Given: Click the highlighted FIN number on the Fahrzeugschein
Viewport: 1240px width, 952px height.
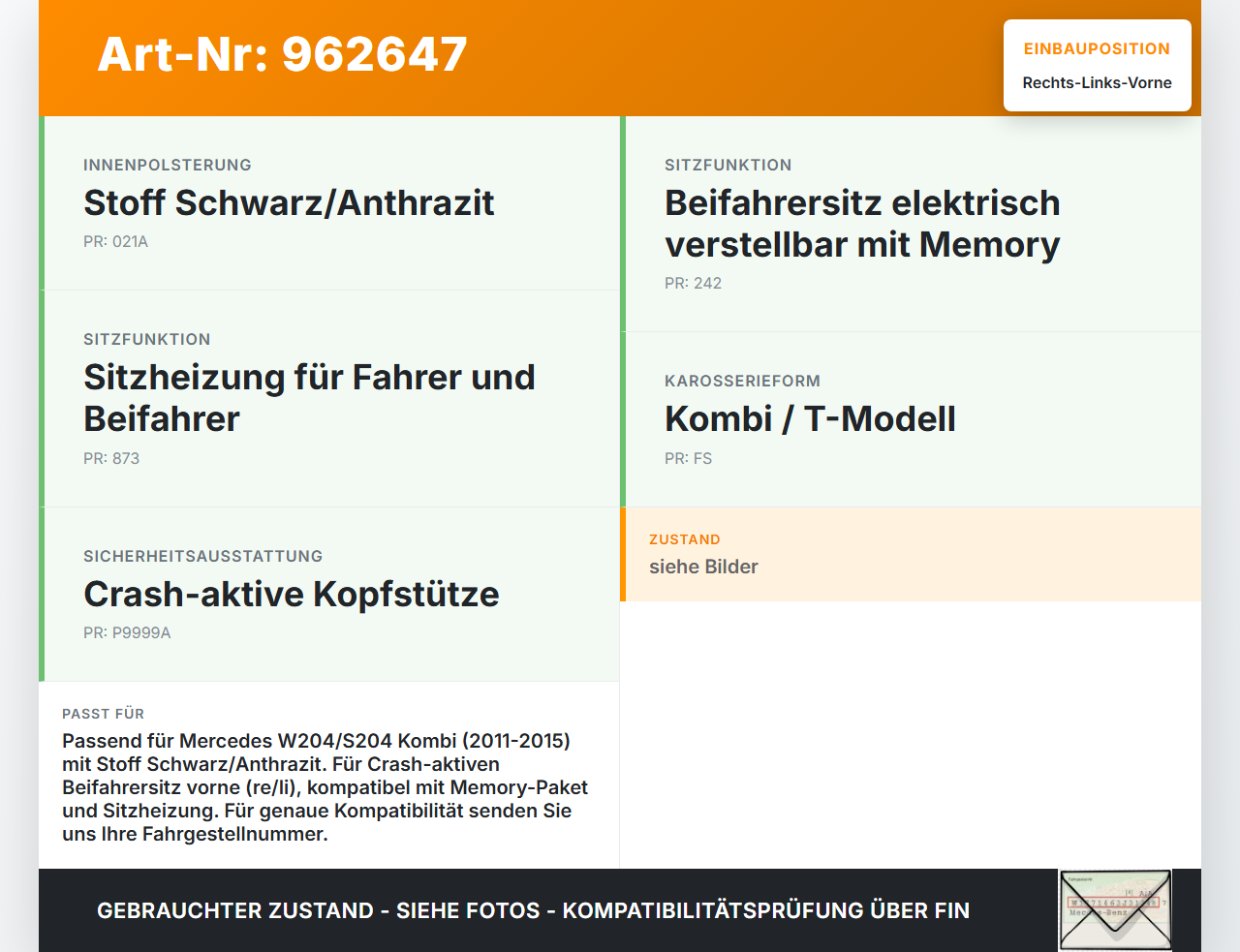Looking at the screenshot, I should coord(1115,902).
